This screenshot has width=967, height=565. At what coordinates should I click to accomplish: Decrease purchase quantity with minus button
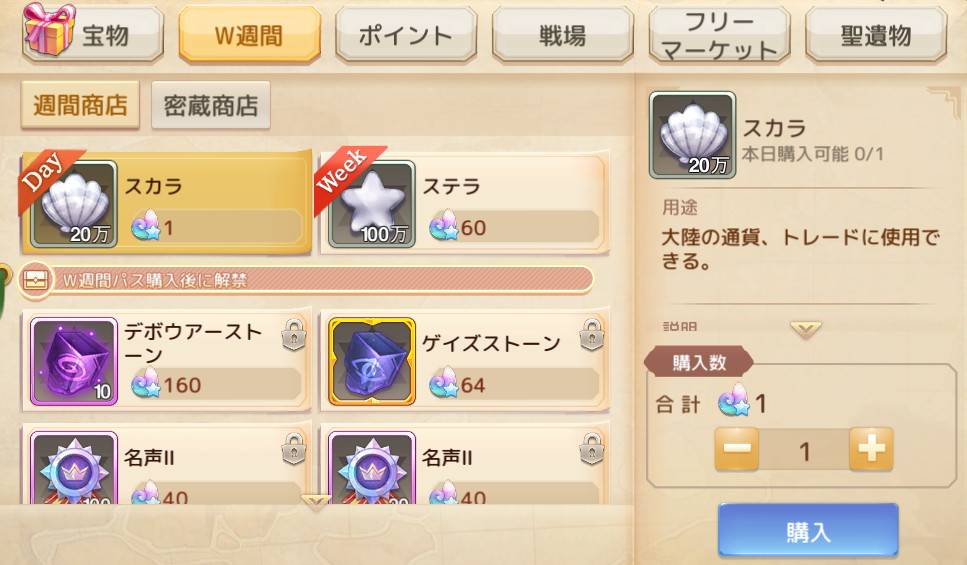(737, 449)
